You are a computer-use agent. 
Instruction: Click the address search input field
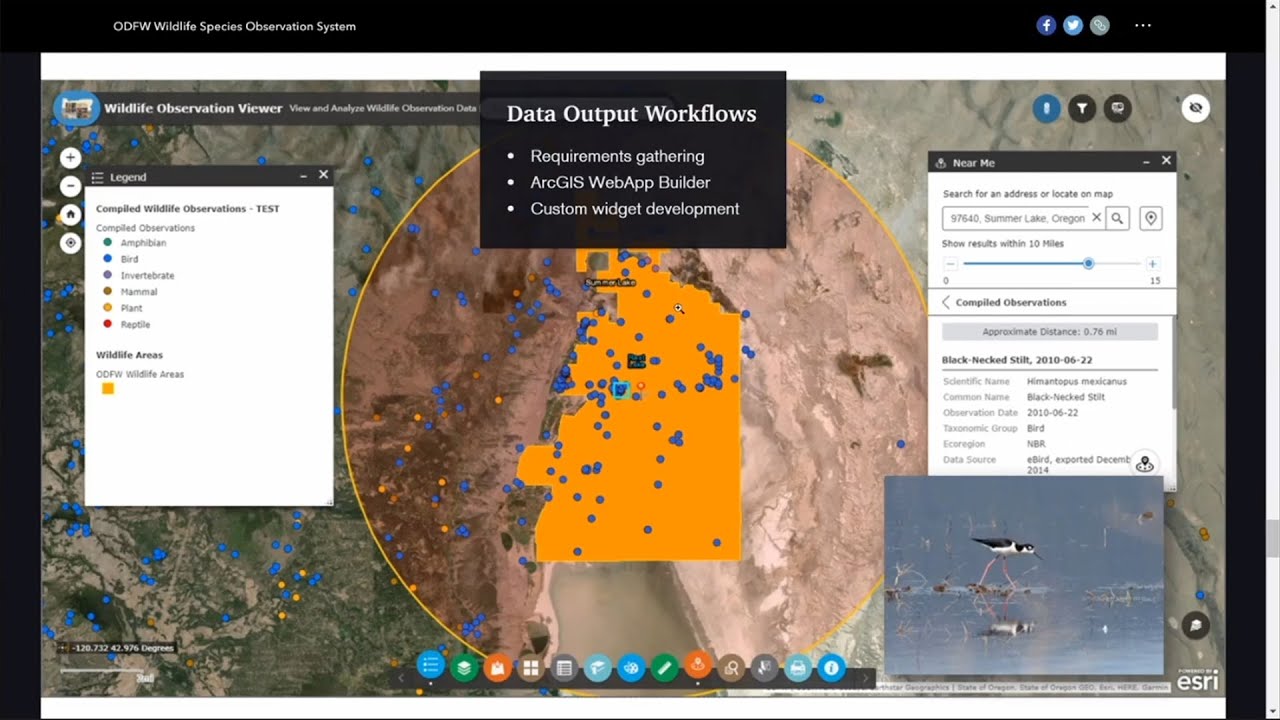click(1016, 218)
